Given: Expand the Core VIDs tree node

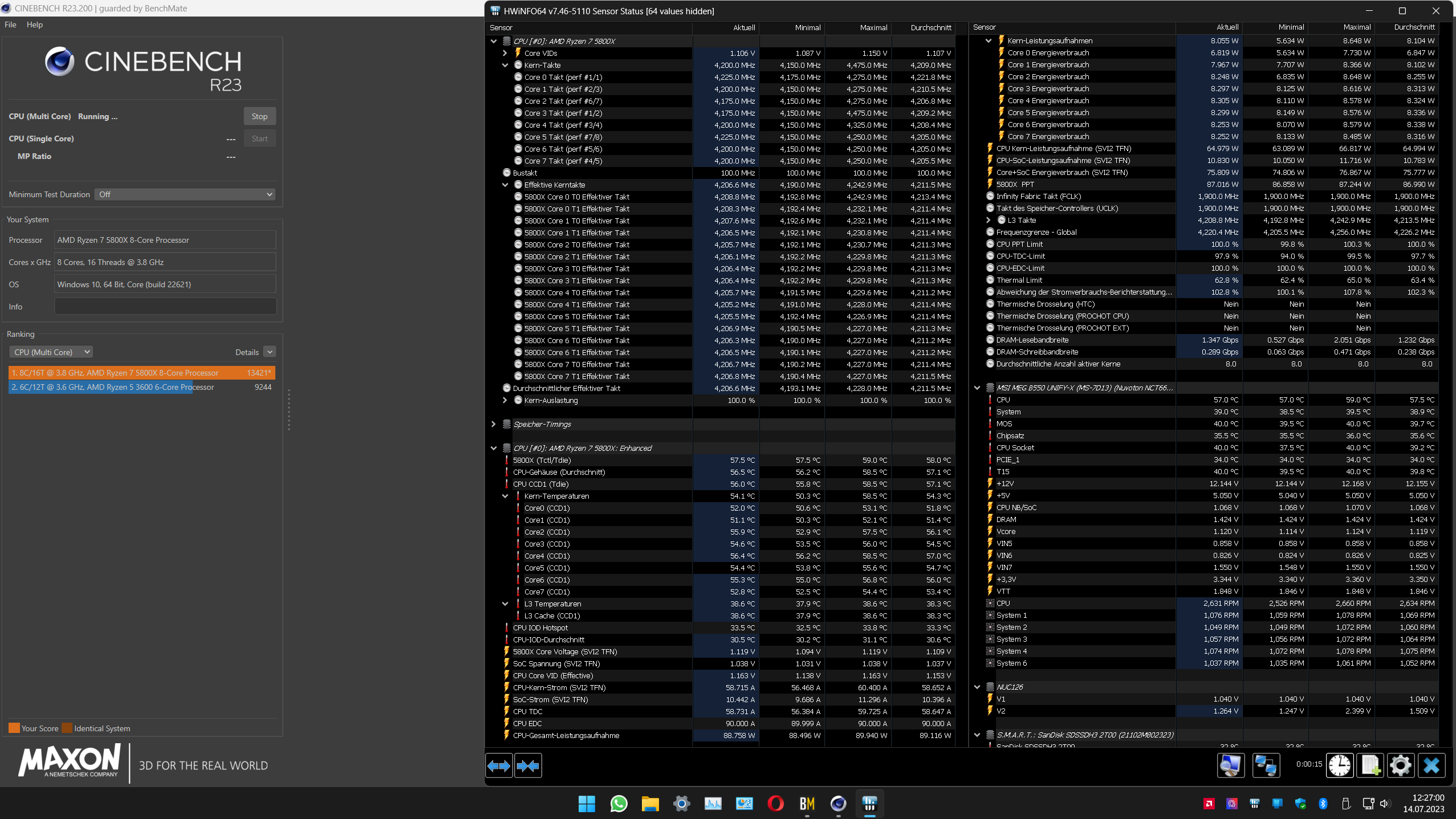Looking at the screenshot, I should click(x=505, y=53).
